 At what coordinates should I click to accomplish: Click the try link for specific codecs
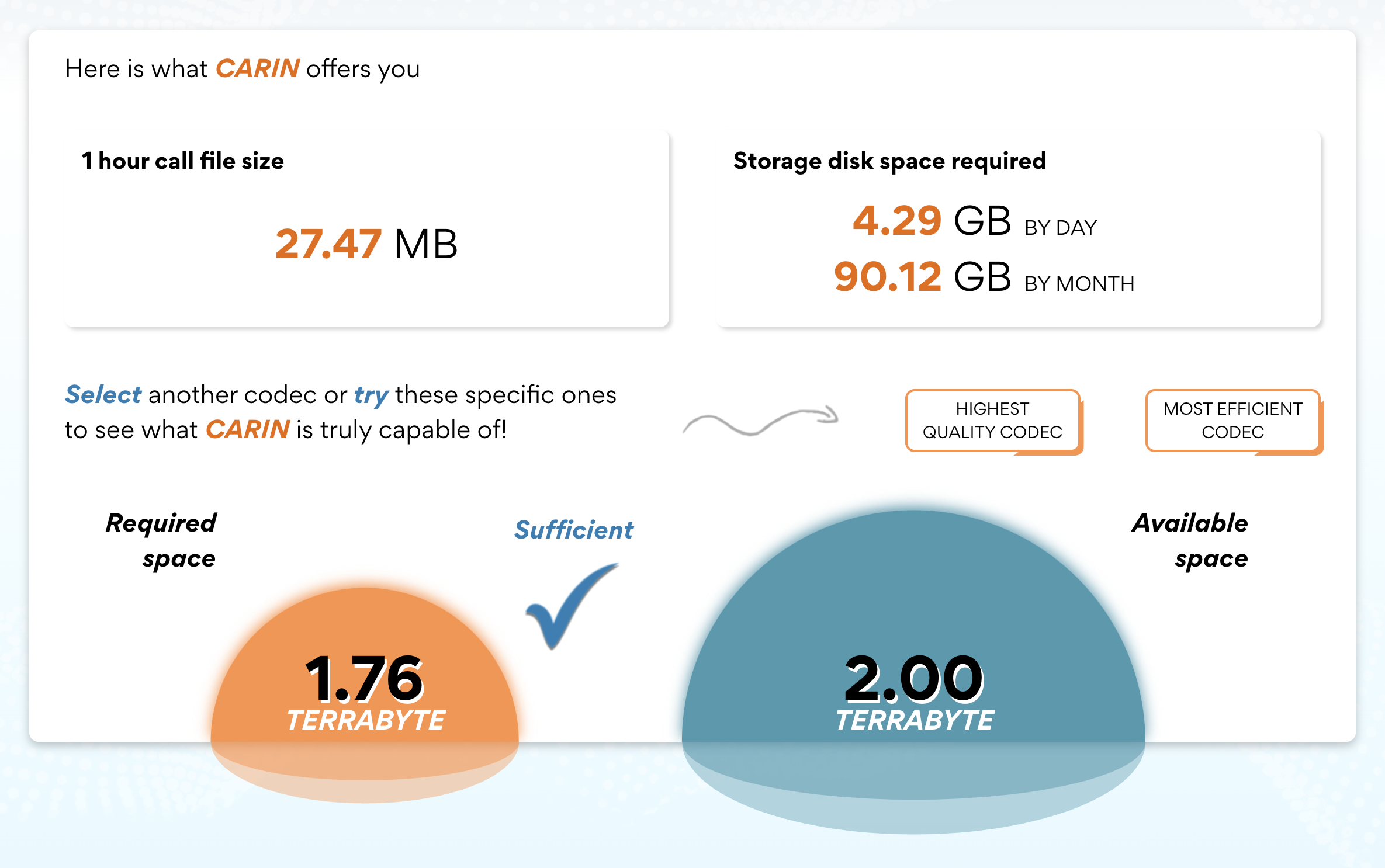370,394
